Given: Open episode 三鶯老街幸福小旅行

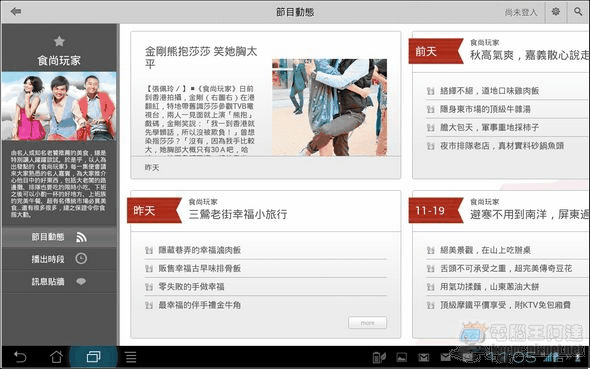Looking at the screenshot, I should [238, 214].
